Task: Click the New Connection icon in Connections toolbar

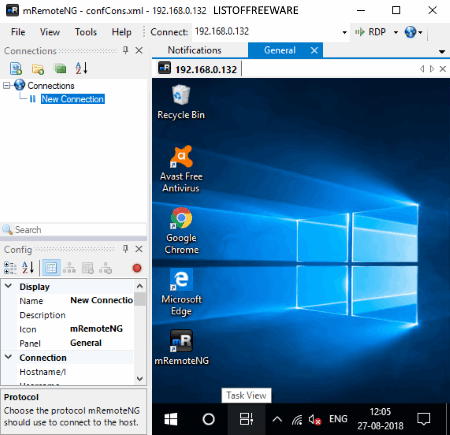Action: click(16, 68)
